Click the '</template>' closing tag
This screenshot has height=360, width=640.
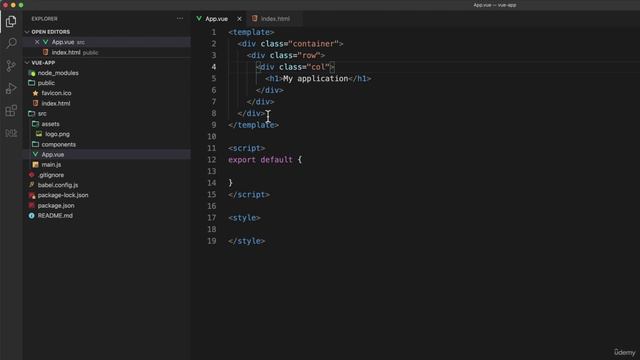coord(253,125)
